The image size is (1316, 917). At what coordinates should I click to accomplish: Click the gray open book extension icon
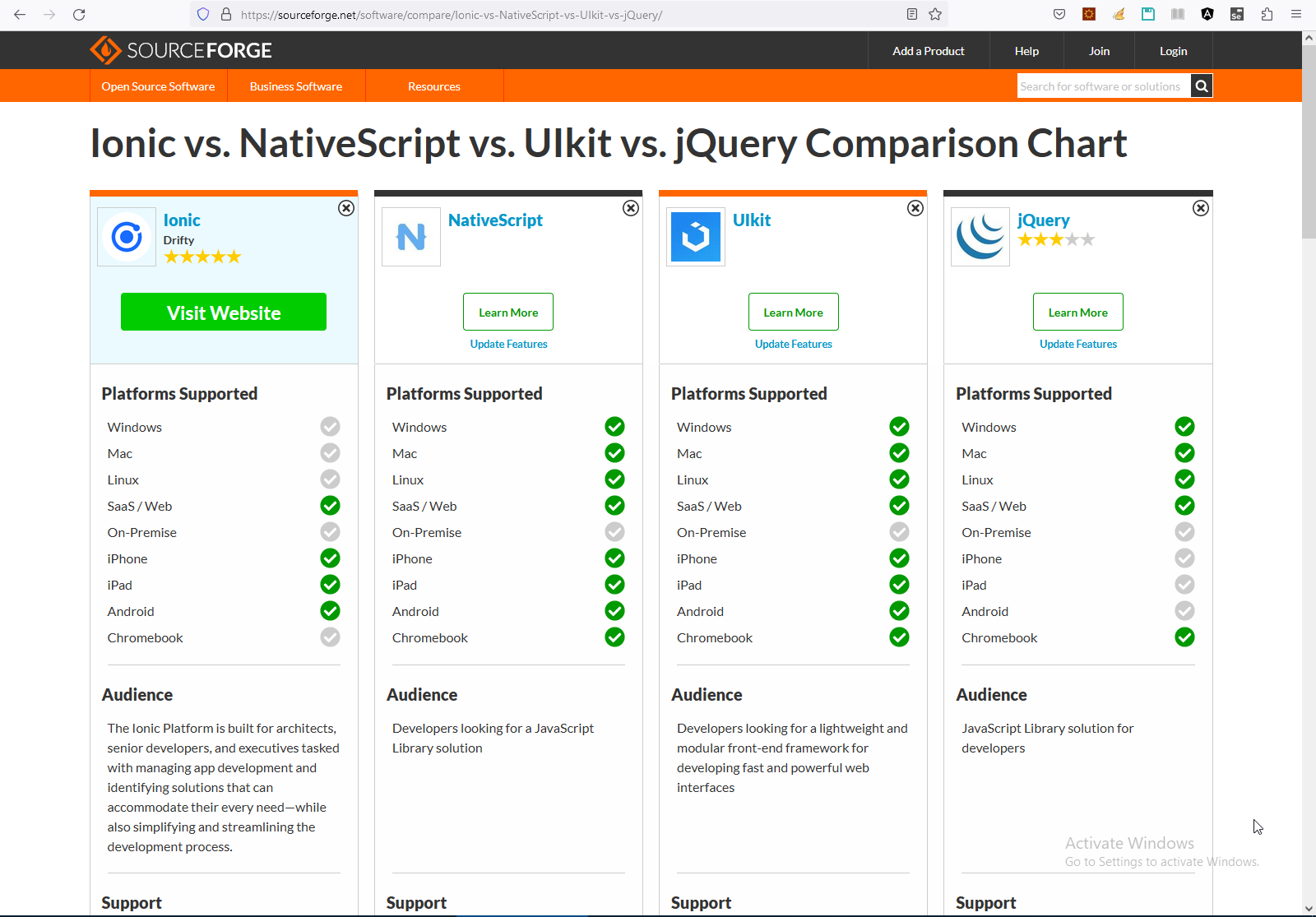coord(1178,14)
